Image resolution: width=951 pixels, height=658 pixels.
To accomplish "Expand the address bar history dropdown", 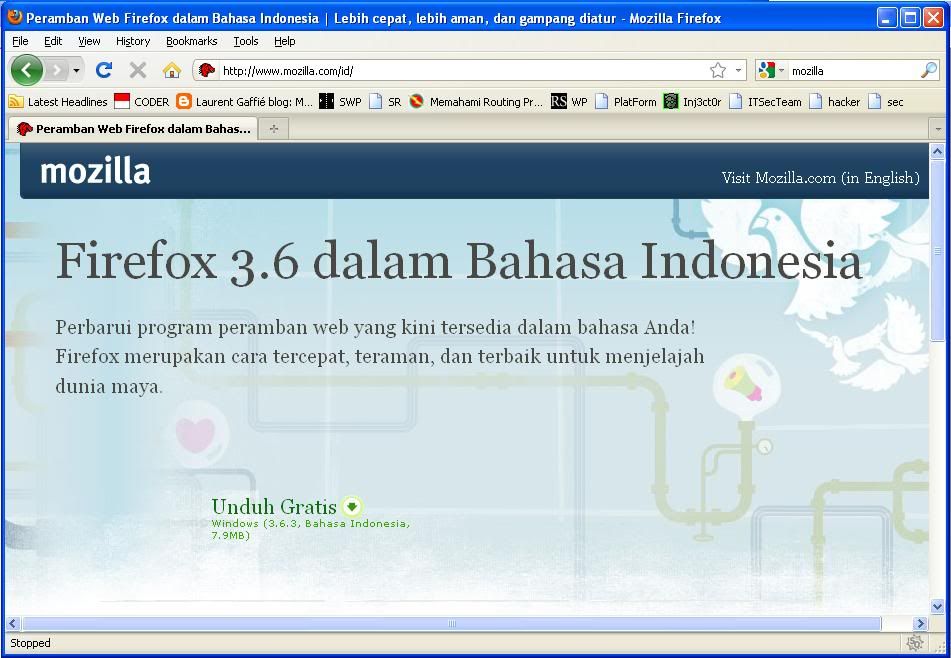I will pyautogui.click(x=738, y=70).
